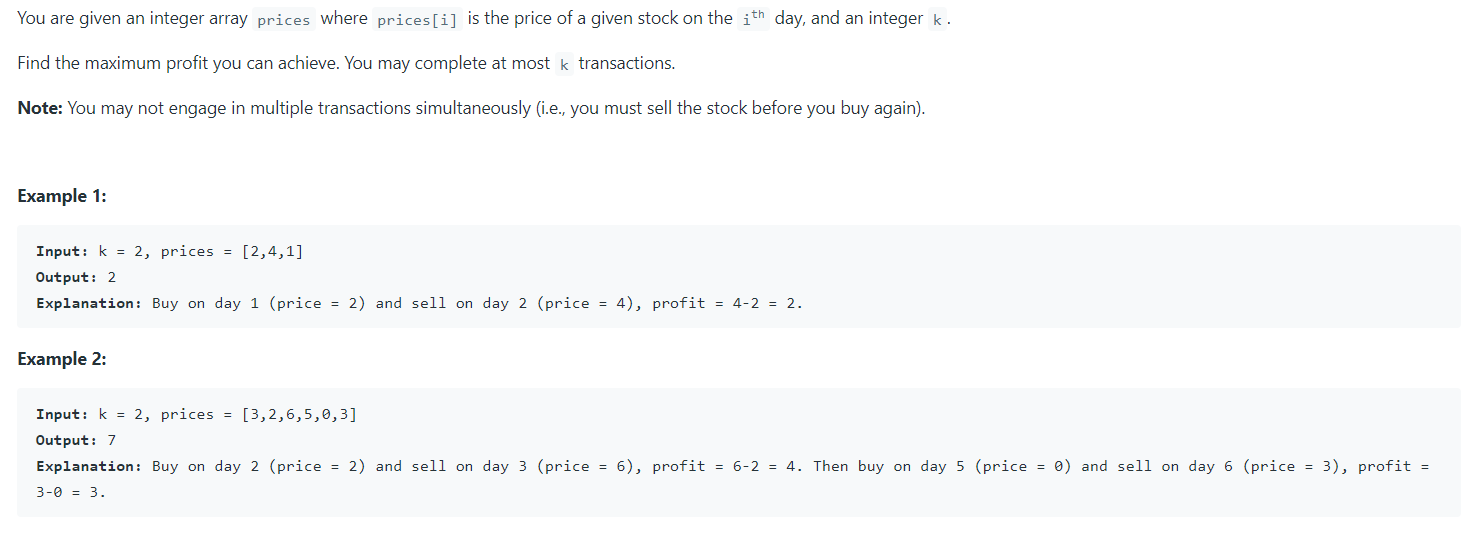Click the Example 1 "Input:" label

pos(62,251)
